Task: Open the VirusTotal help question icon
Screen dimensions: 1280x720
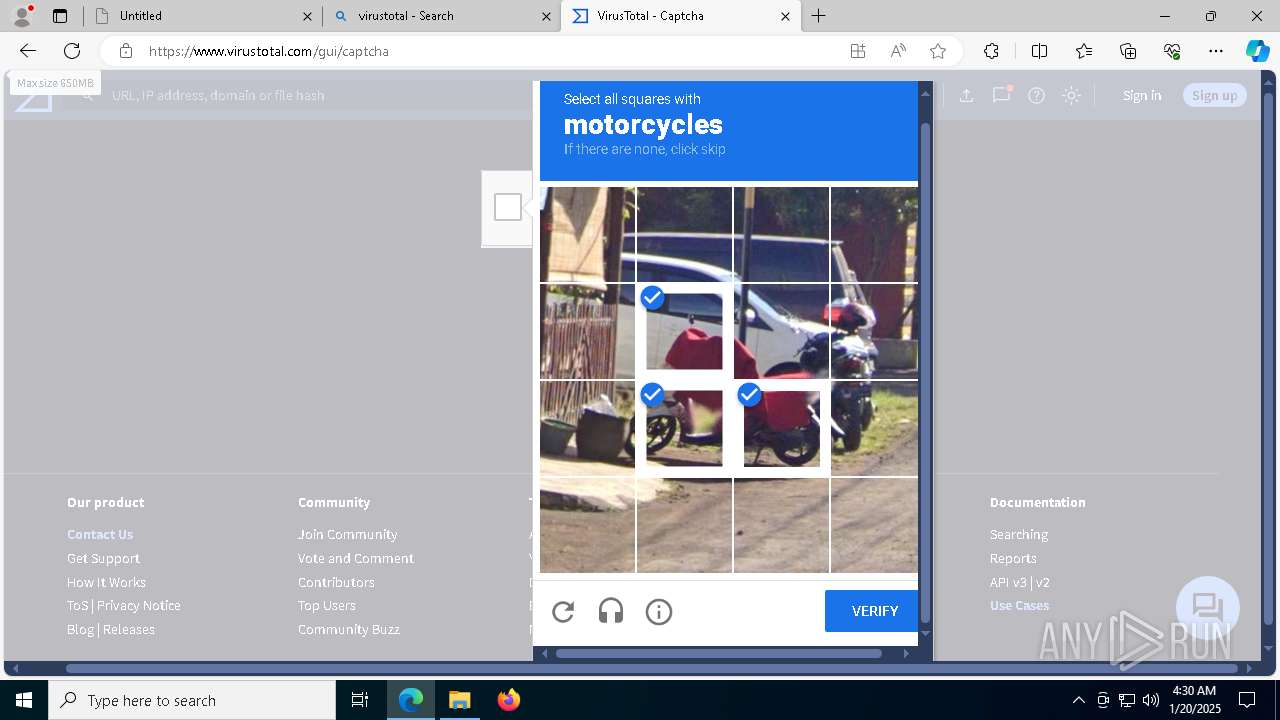Action: 1037,95
